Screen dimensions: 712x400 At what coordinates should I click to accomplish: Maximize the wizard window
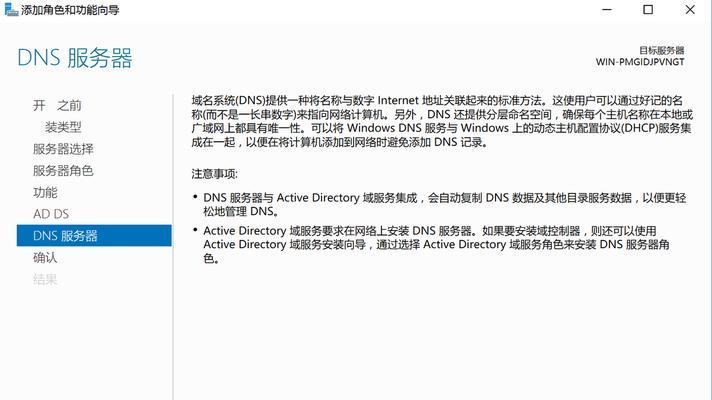(x=648, y=10)
